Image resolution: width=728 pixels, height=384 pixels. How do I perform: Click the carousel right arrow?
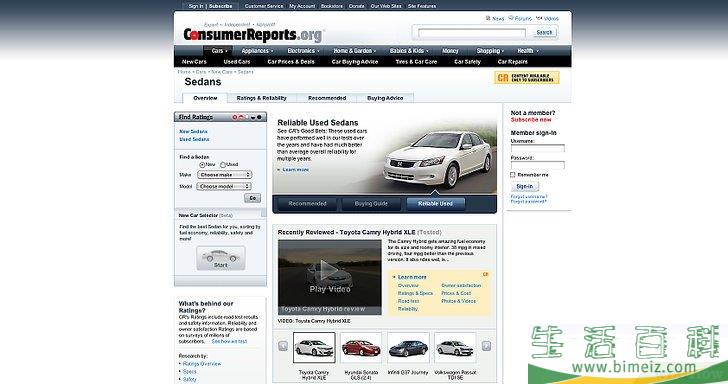tap(486, 346)
